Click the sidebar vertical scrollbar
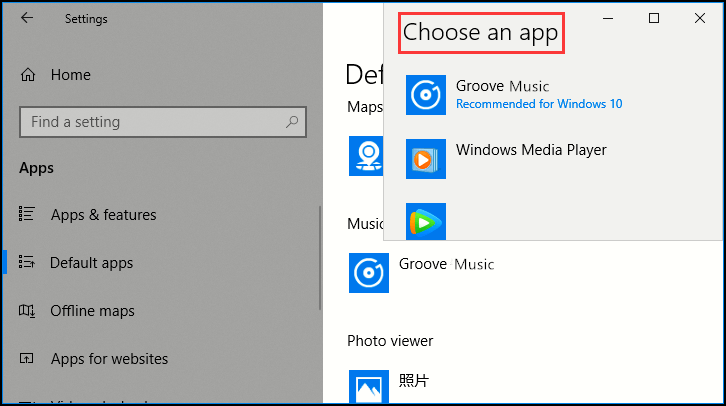 point(320,258)
